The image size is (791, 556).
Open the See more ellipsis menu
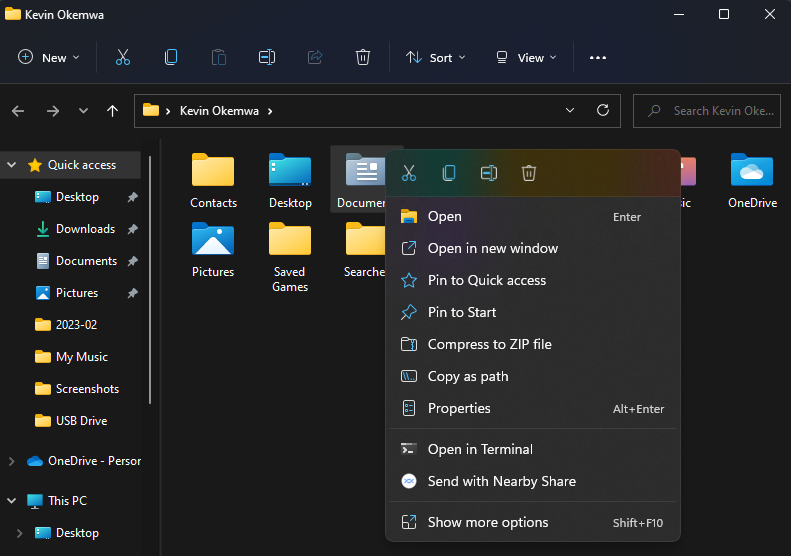[598, 57]
